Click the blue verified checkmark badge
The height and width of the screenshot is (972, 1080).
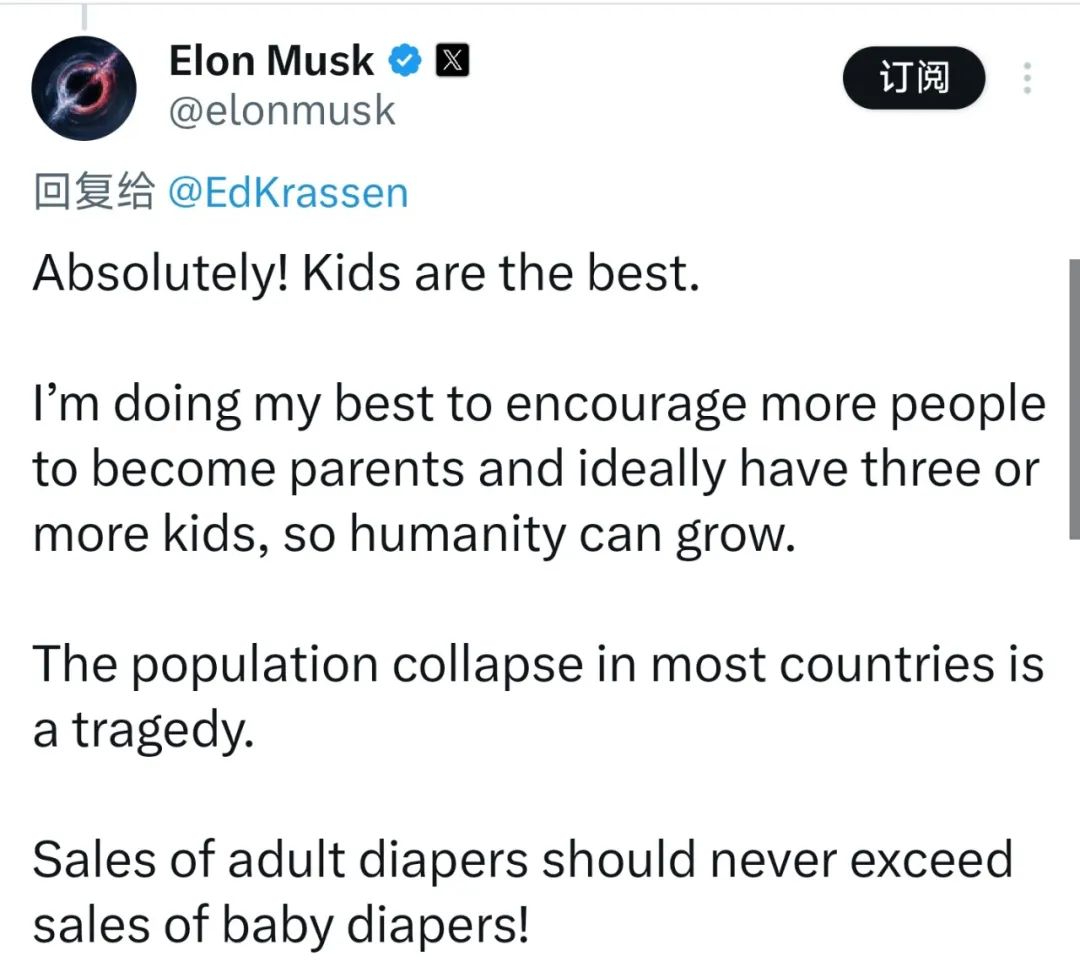pos(405,61)
